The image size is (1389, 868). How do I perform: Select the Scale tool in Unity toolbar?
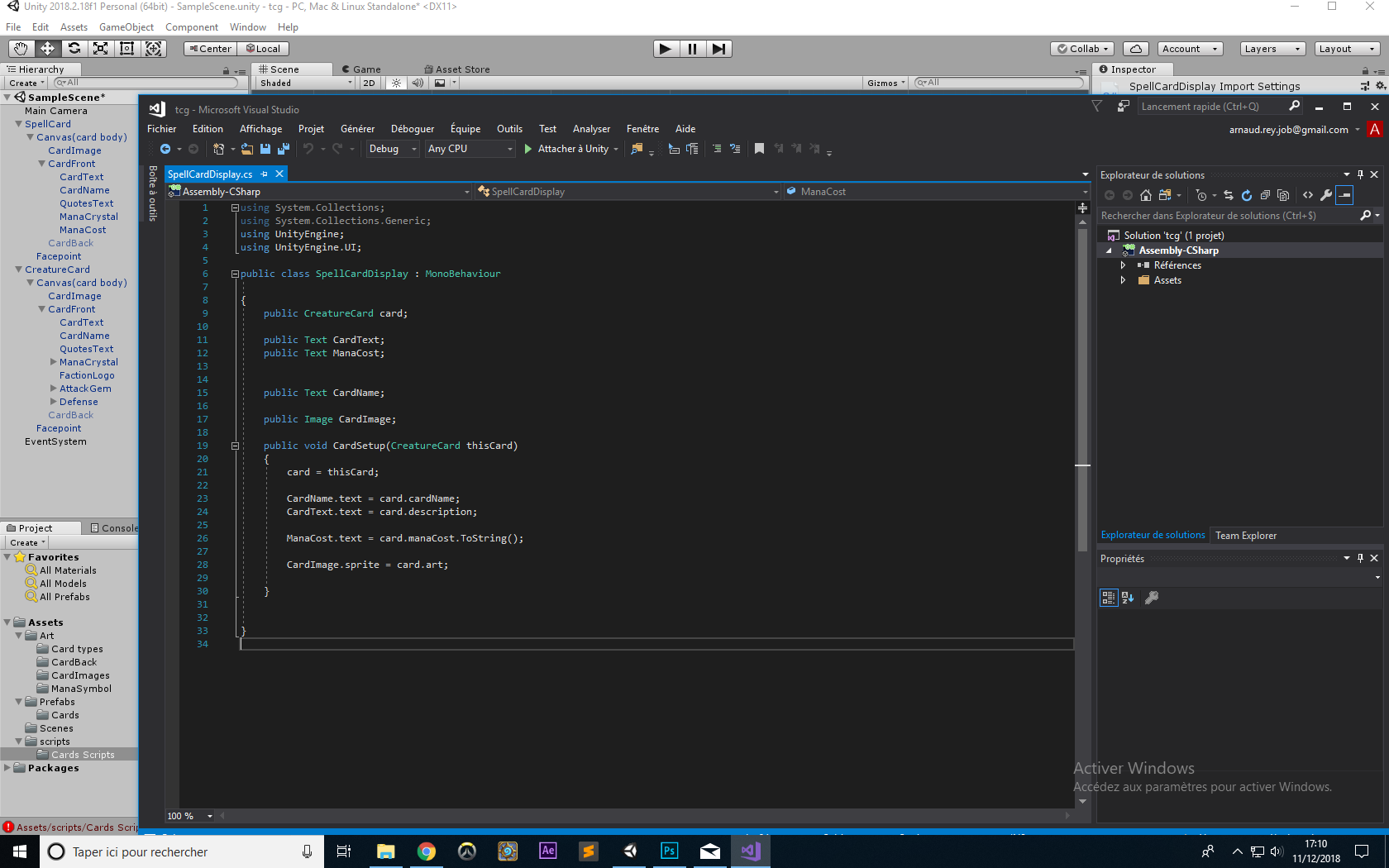[x=100, y=48]
